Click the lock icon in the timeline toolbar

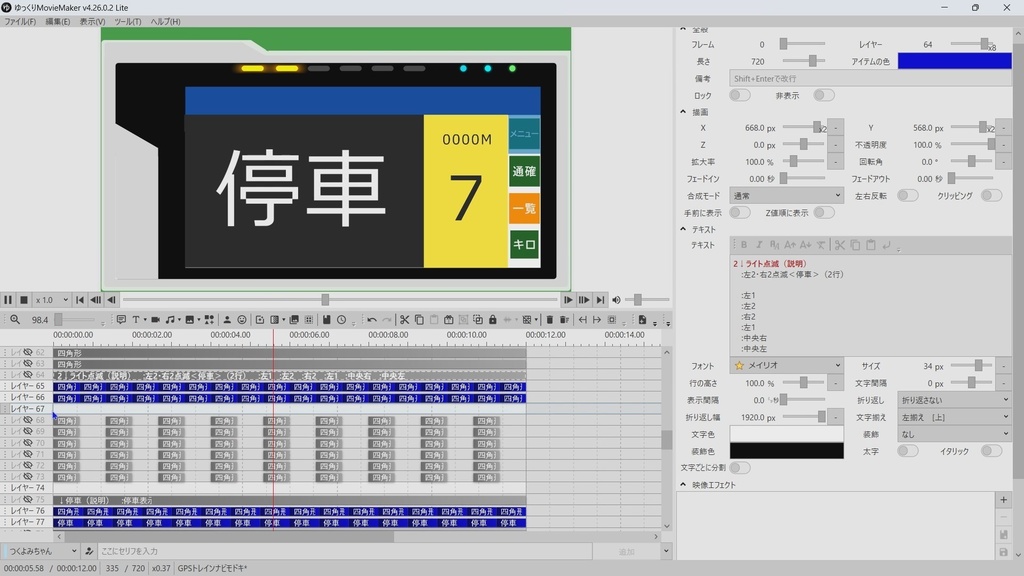click(493, 319)
